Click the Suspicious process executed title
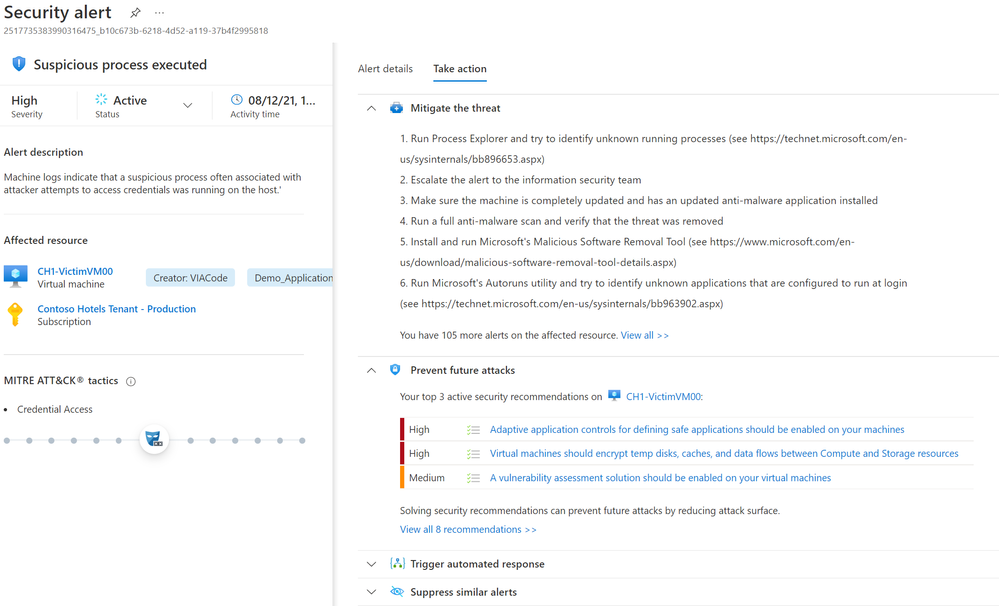 pyautogui.click(x=120, y=64)
